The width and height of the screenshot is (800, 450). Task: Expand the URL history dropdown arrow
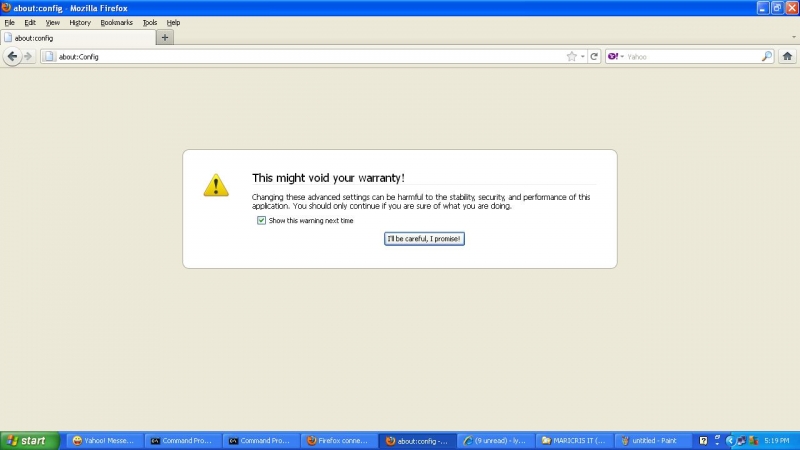point(582,56)
